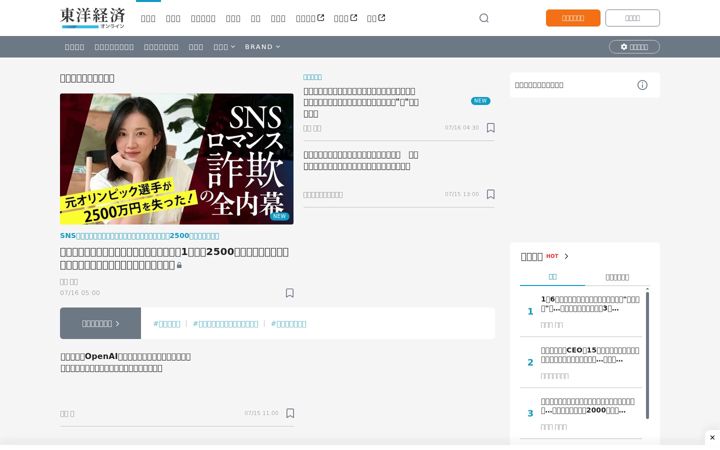
Task: Select the active blue-underlined ranking tab
Action: pyautogui.click(x=552, y=277)
